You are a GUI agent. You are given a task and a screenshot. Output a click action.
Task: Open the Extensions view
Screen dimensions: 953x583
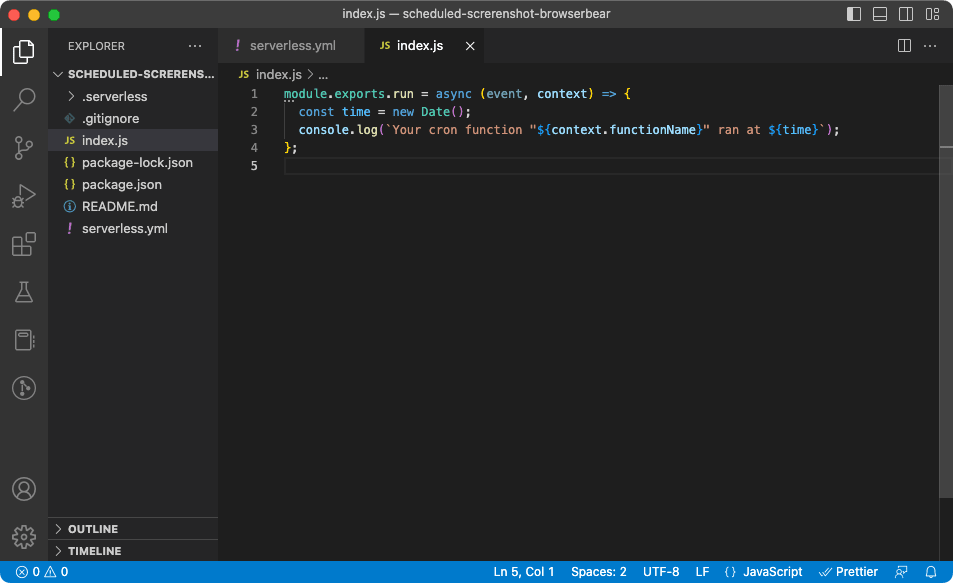click(23, 244)
